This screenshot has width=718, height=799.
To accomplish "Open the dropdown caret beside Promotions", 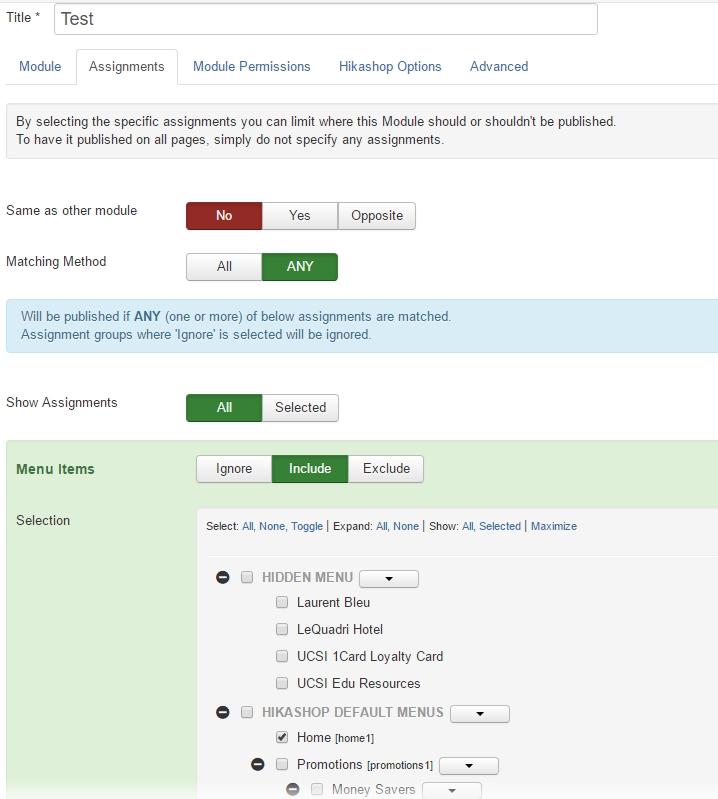I will 468,766.
